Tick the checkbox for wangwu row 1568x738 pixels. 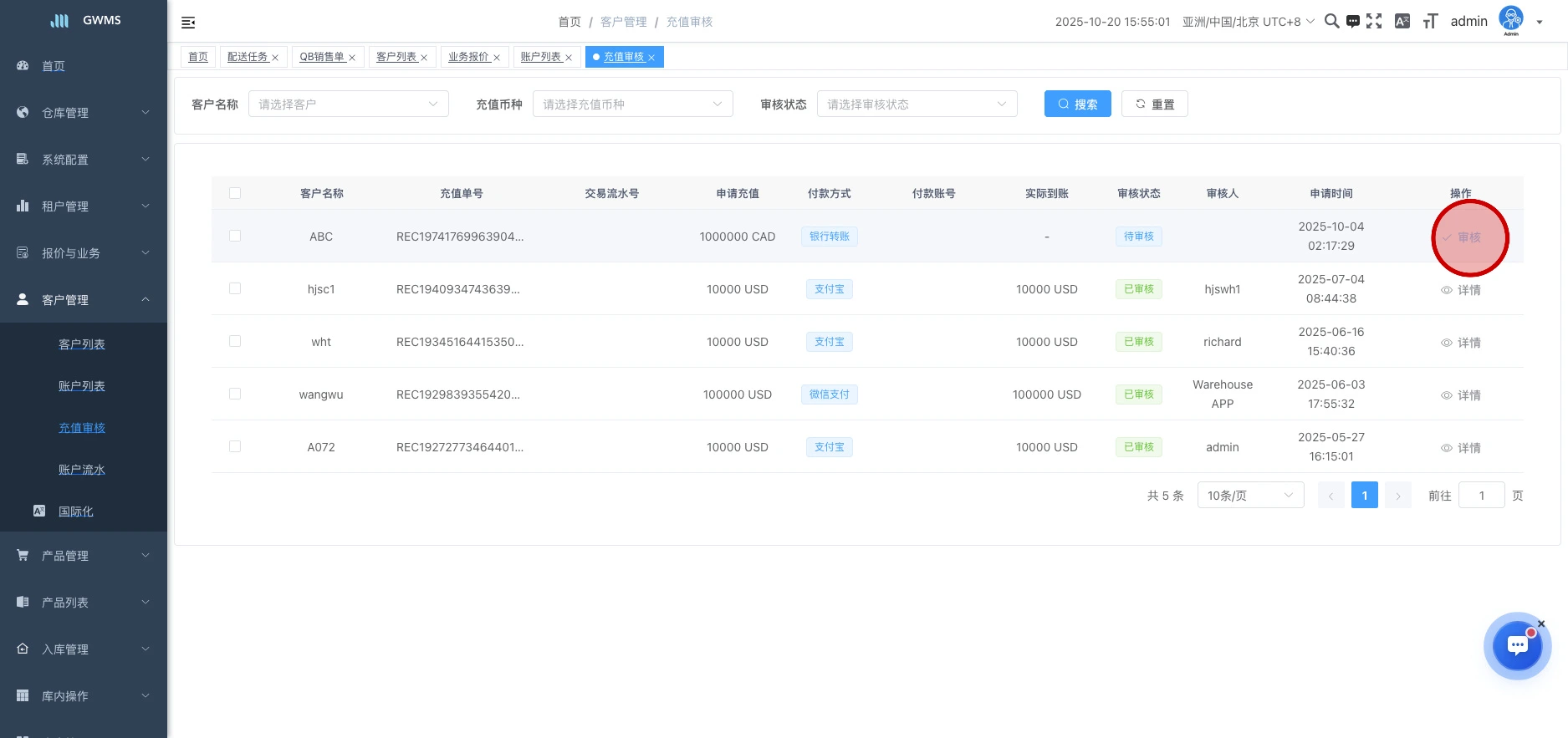tap(235, 394)
